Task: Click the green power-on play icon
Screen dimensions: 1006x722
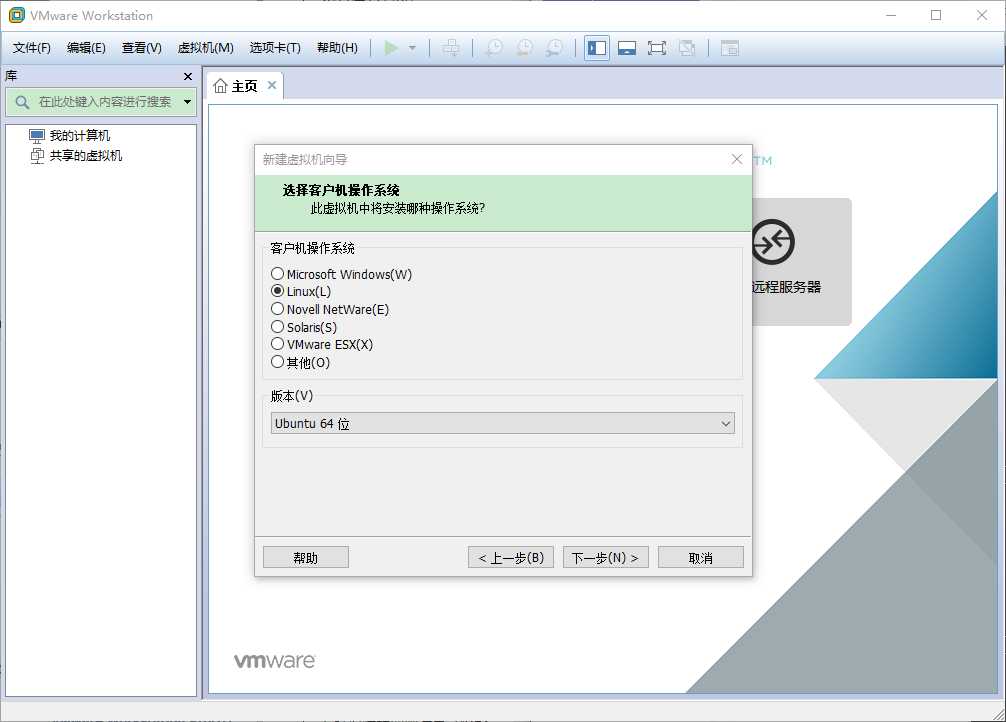Action: 391,48
